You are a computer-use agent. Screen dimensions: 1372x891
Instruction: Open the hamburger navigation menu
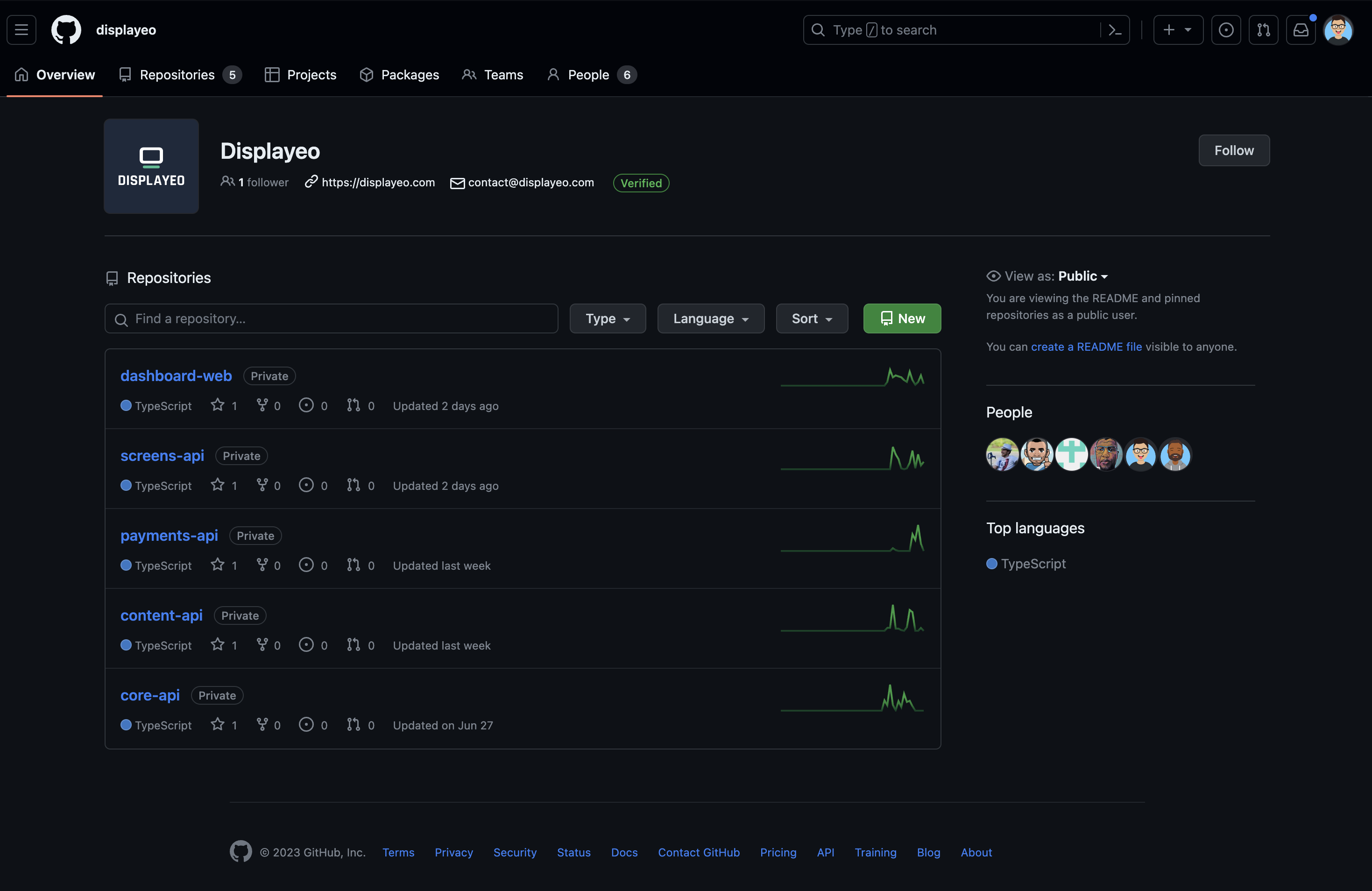21,29
